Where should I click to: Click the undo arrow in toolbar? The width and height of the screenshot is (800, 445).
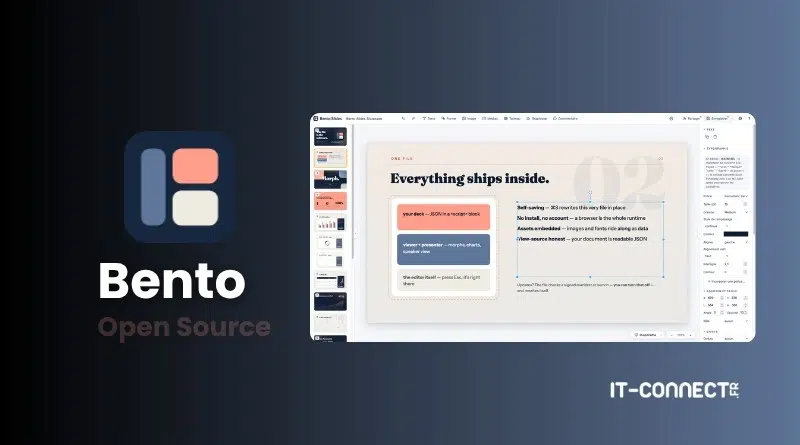403,118
